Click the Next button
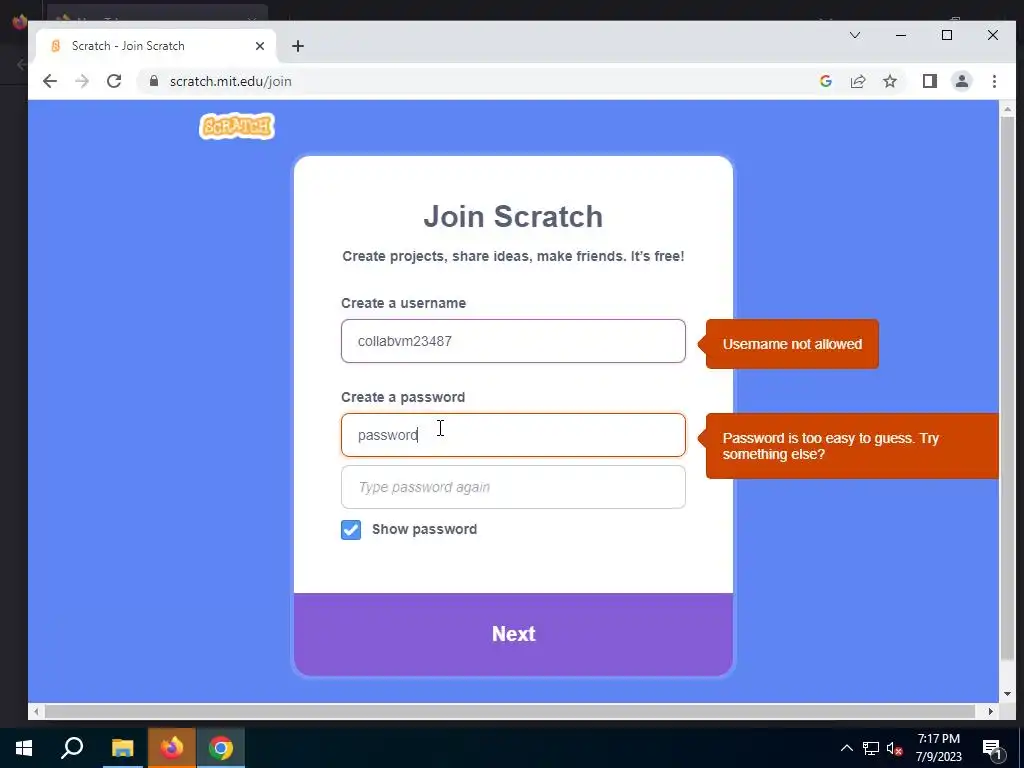Viewport: 1024px width, 768px height. [x=513, y=634]
